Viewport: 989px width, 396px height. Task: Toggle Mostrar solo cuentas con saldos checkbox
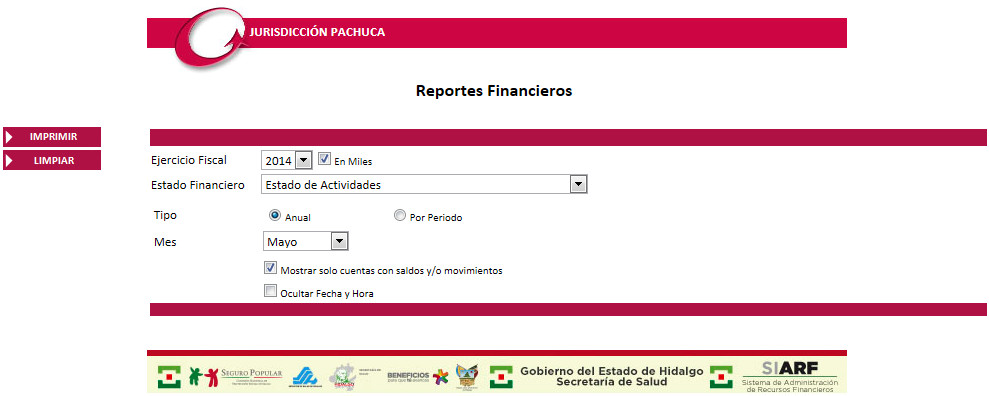(271, 268)
